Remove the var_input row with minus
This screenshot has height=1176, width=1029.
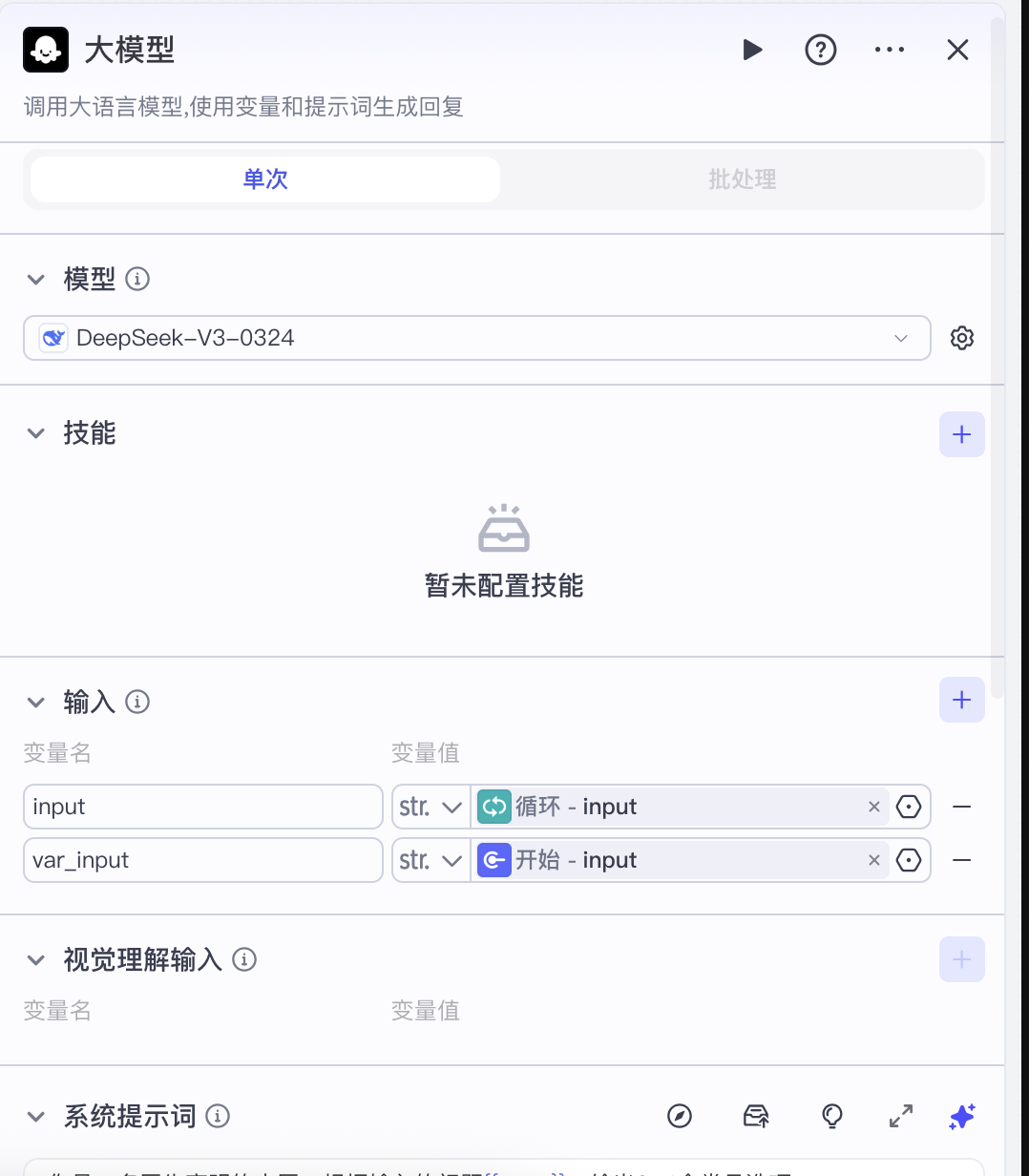click(962, 860)
